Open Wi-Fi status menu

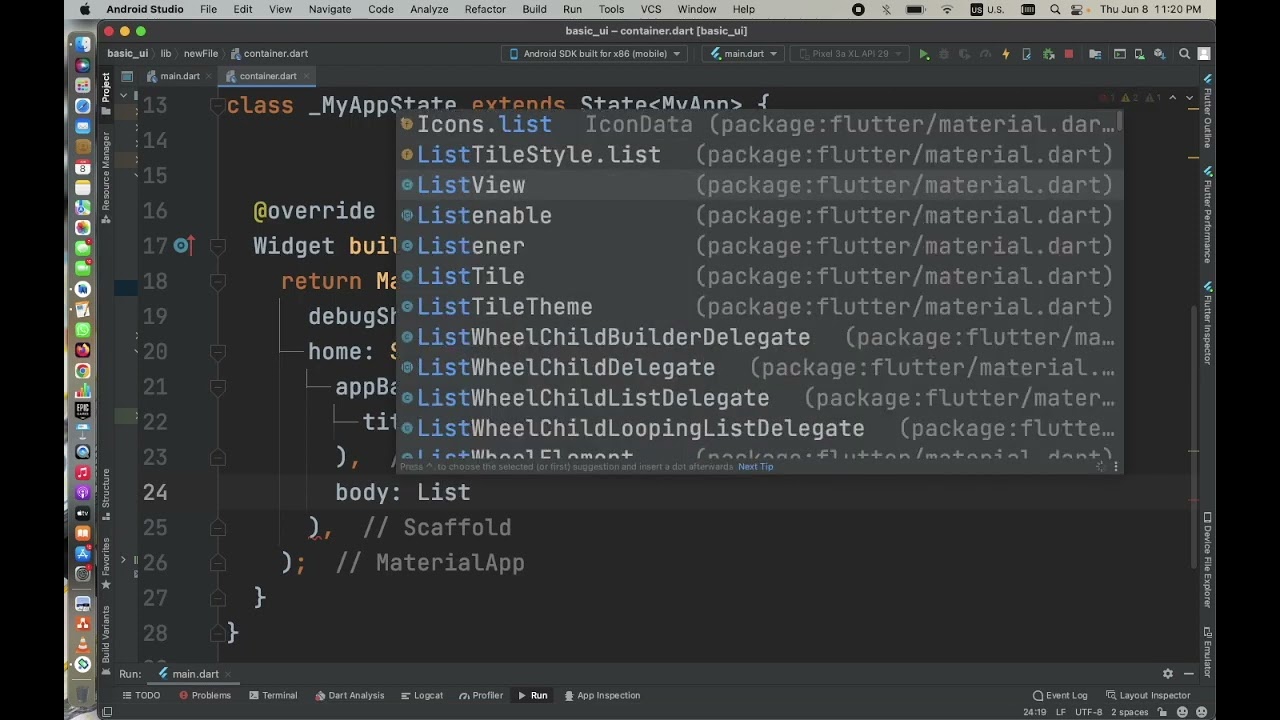pyautogui.click(x=947, y=9)
